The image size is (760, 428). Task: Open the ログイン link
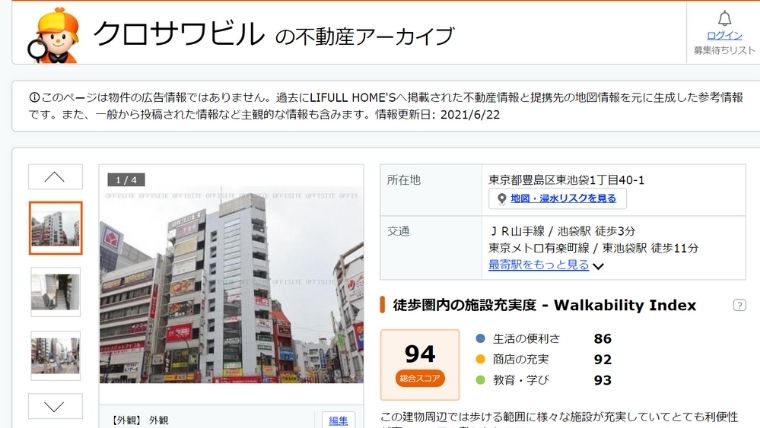(x=724, y=35)
